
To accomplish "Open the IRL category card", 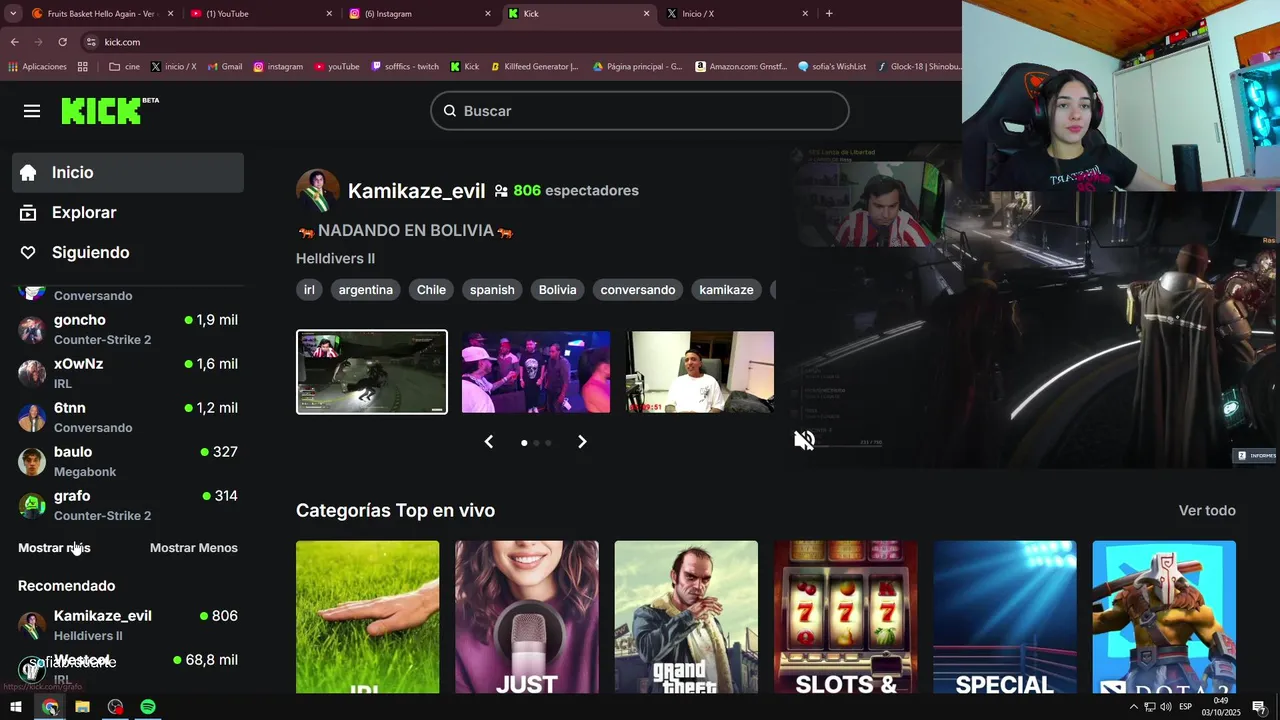I will [367, 617].
